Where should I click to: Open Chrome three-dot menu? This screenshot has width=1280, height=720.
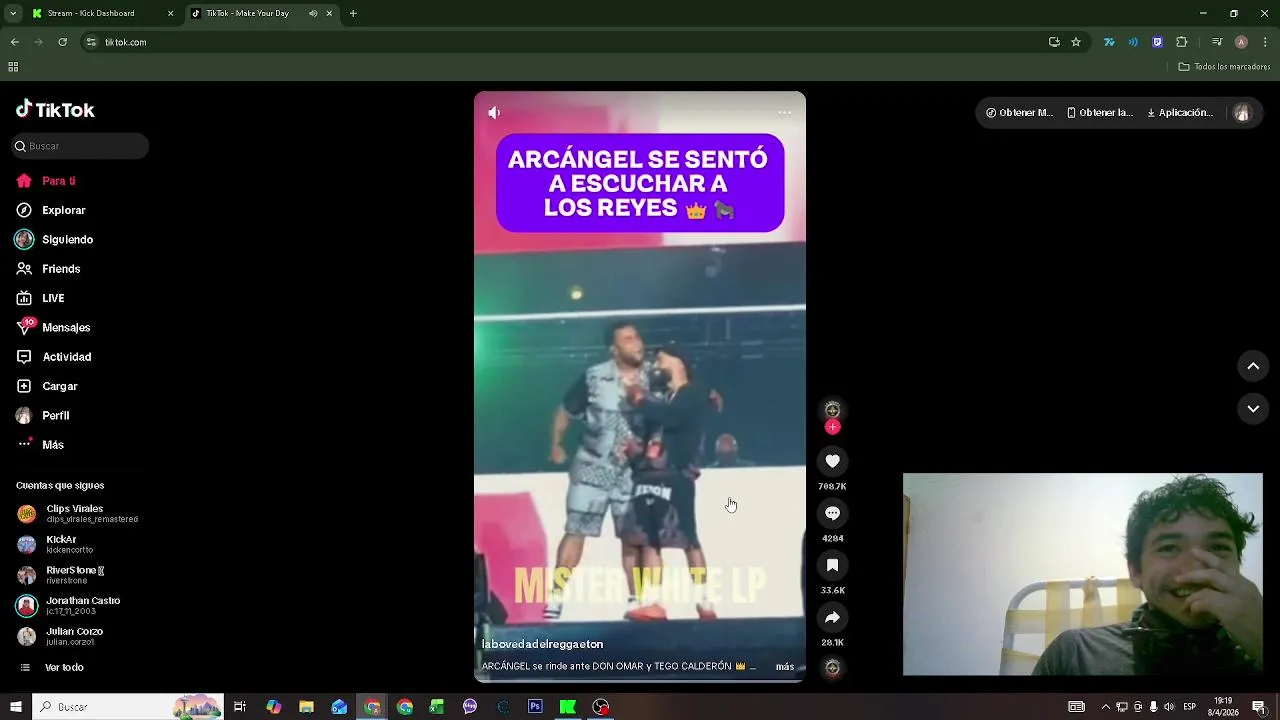[1266, 42]
